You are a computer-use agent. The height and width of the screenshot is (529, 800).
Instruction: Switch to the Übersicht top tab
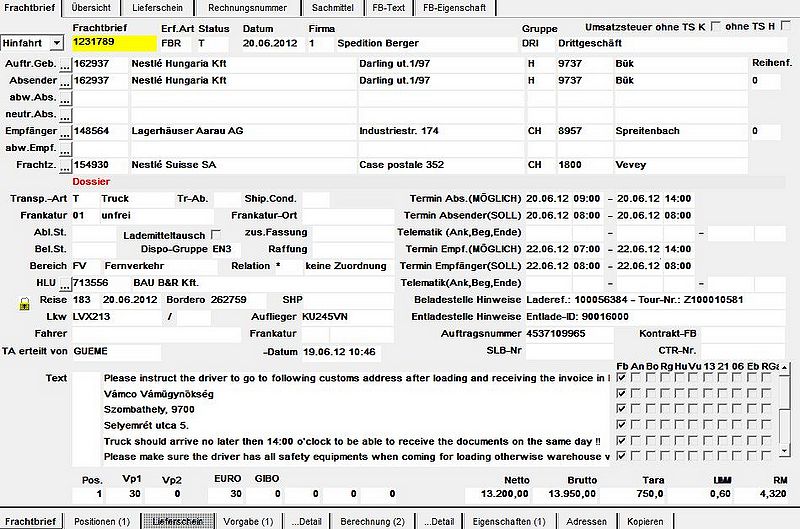(91, 8)
